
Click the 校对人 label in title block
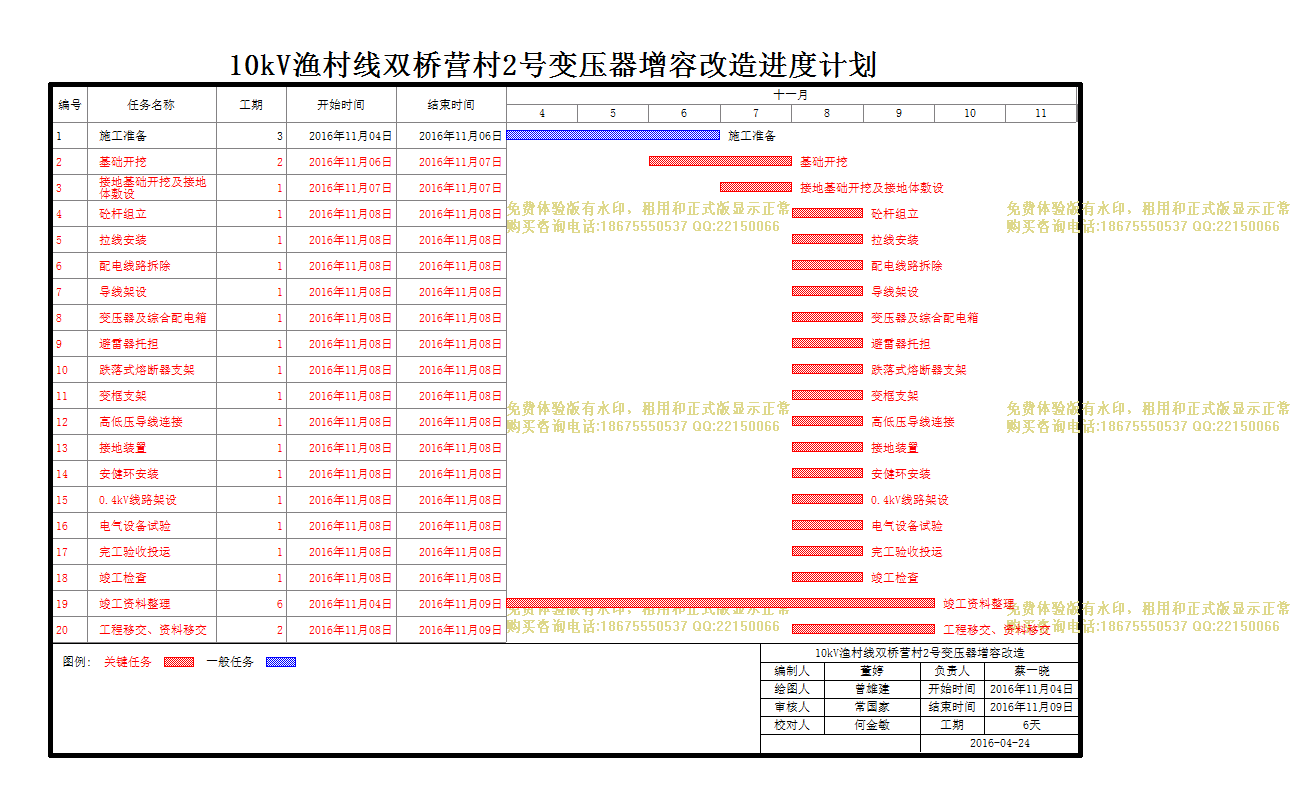pos(792,725)
